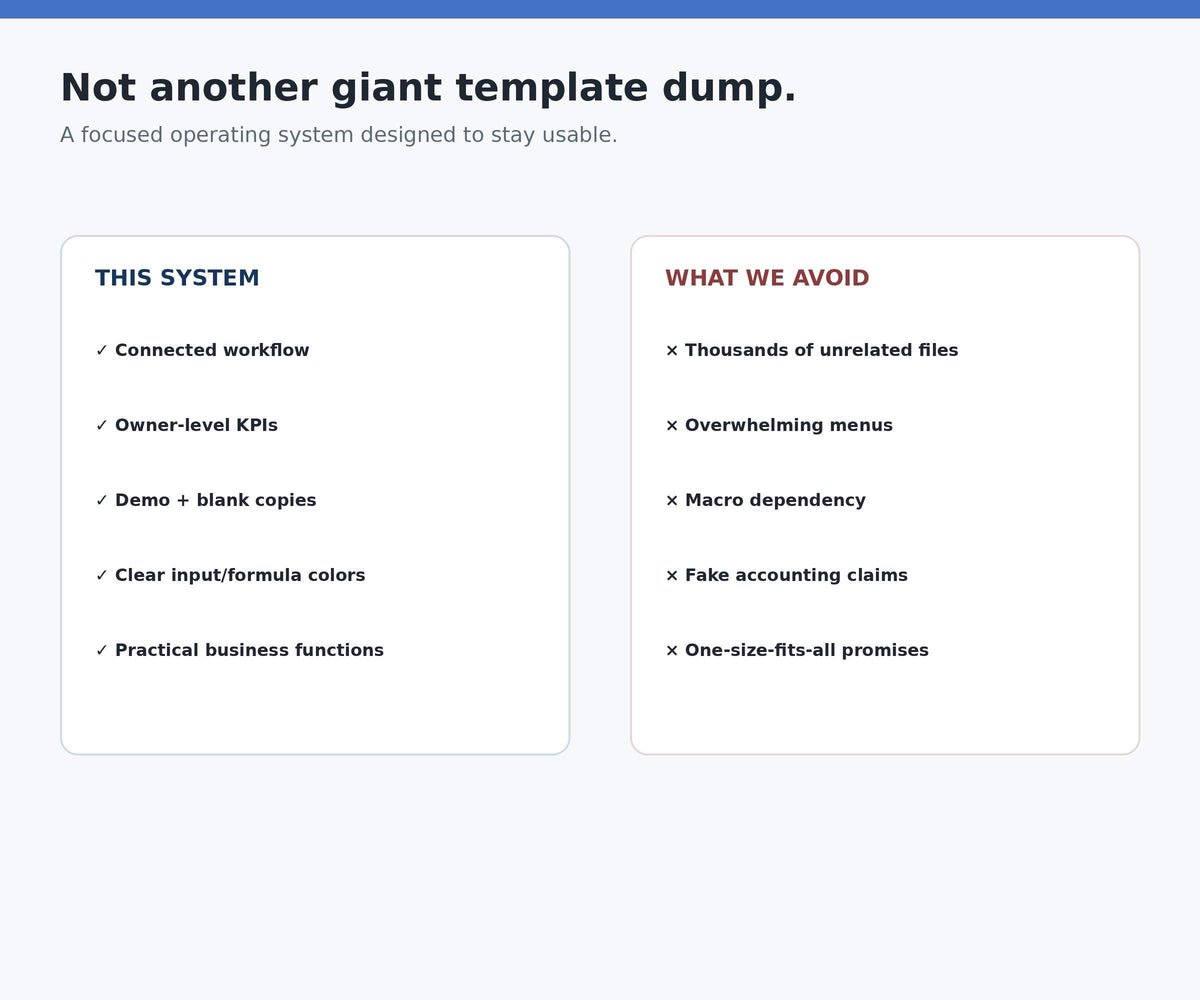Click the blue bar at top
The width and height of the screenshot is (1200, 1000).
pos(600,9)
